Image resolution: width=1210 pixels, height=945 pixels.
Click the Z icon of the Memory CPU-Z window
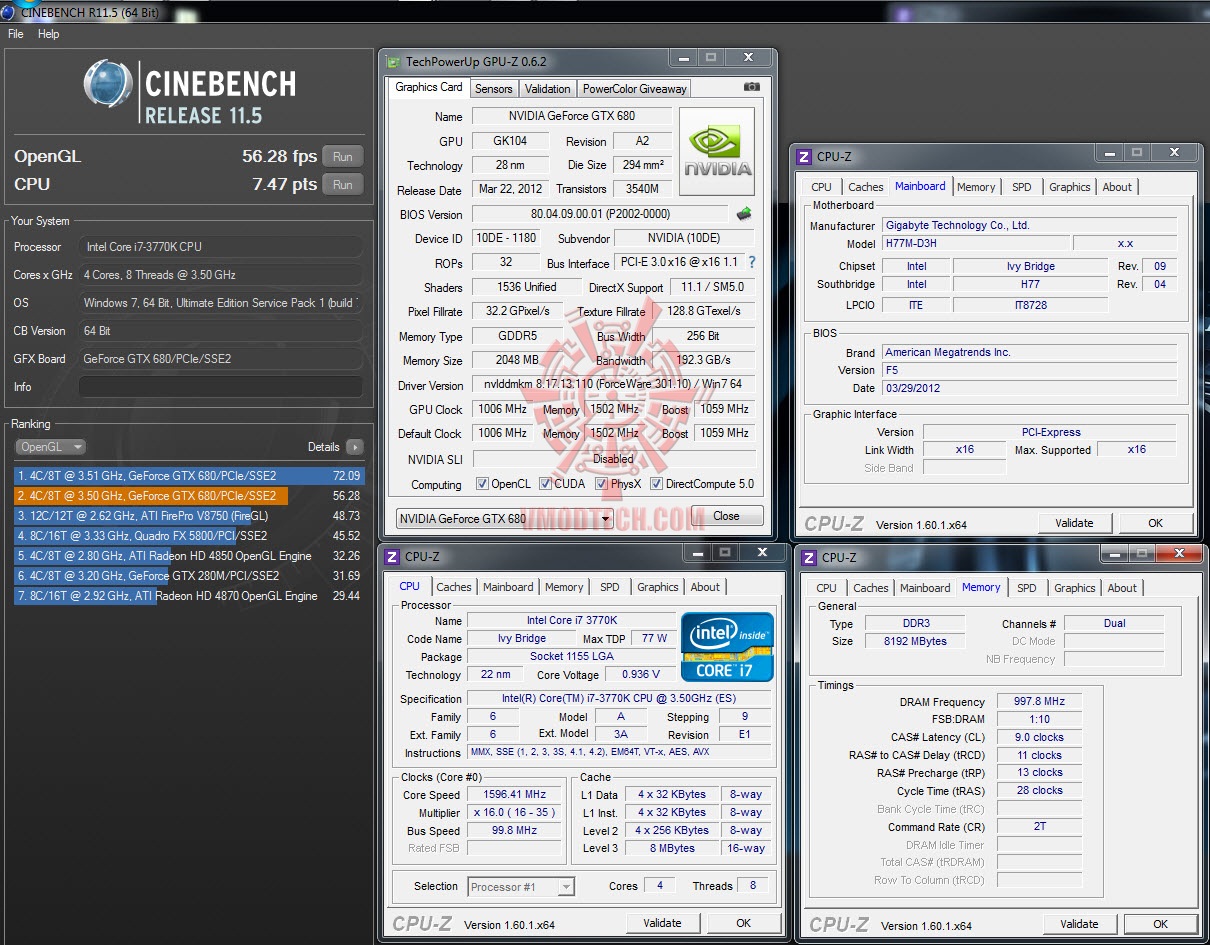(808, 557)
